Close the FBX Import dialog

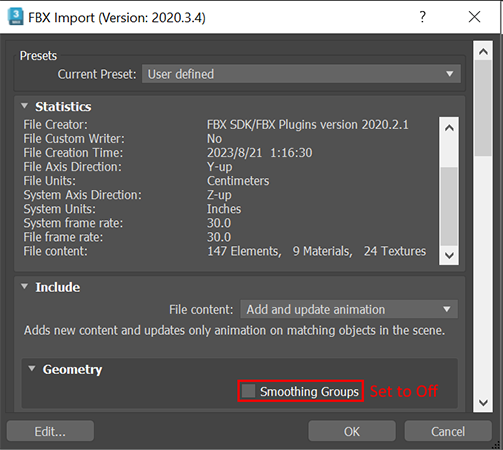tap(474, 17)
